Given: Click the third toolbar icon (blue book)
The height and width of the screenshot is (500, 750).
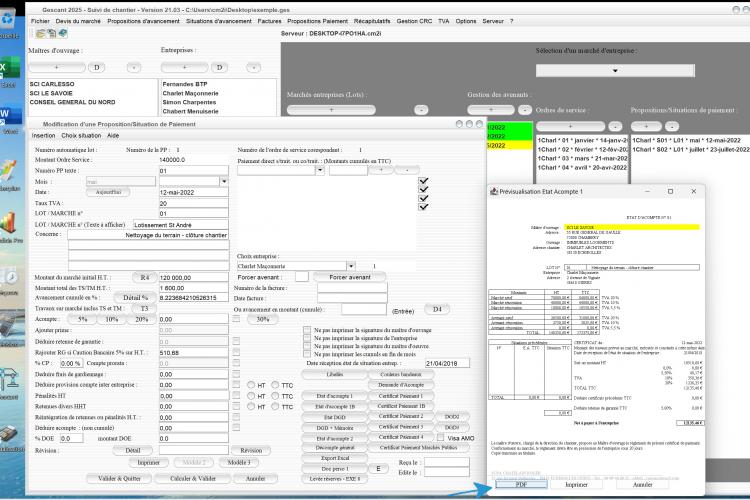Looking at the screenshot, I should point(62,33).
